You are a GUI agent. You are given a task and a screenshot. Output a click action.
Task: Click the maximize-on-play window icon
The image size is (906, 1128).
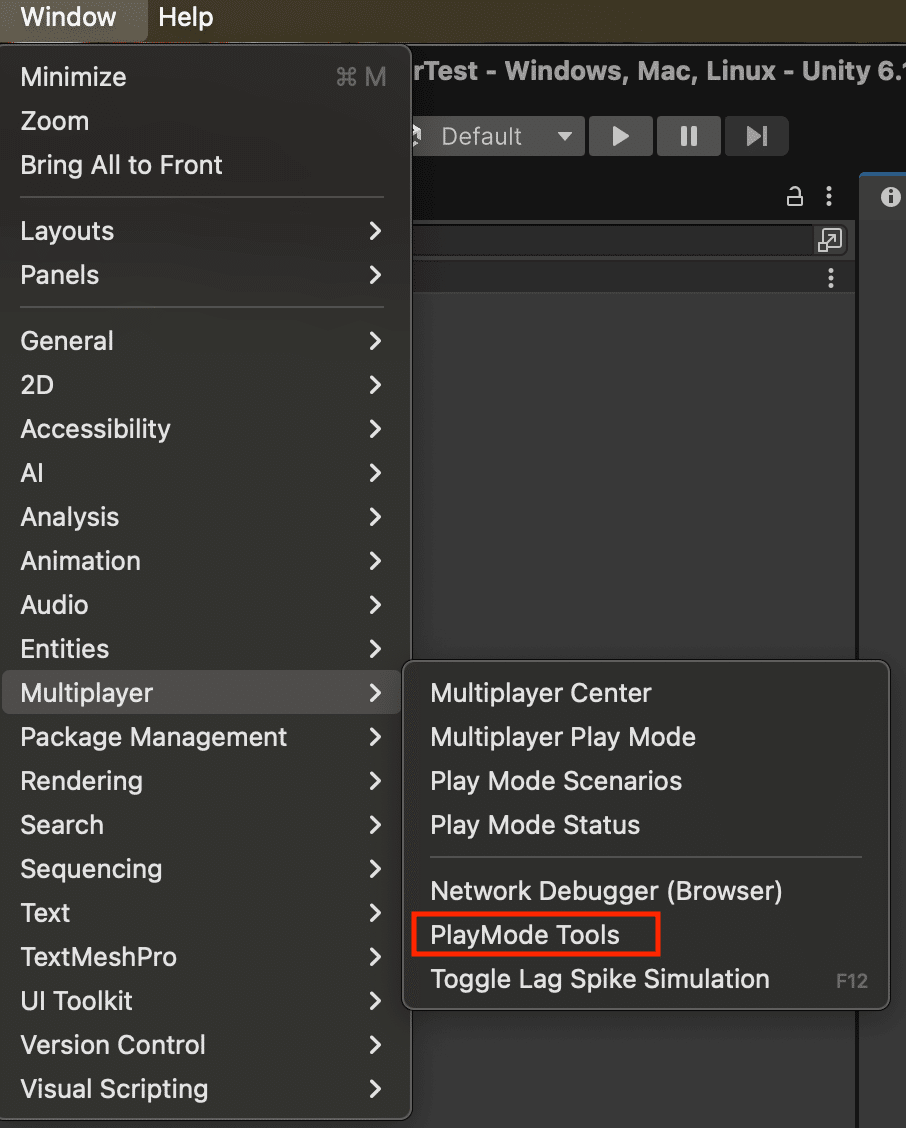[x=830, y=240]
